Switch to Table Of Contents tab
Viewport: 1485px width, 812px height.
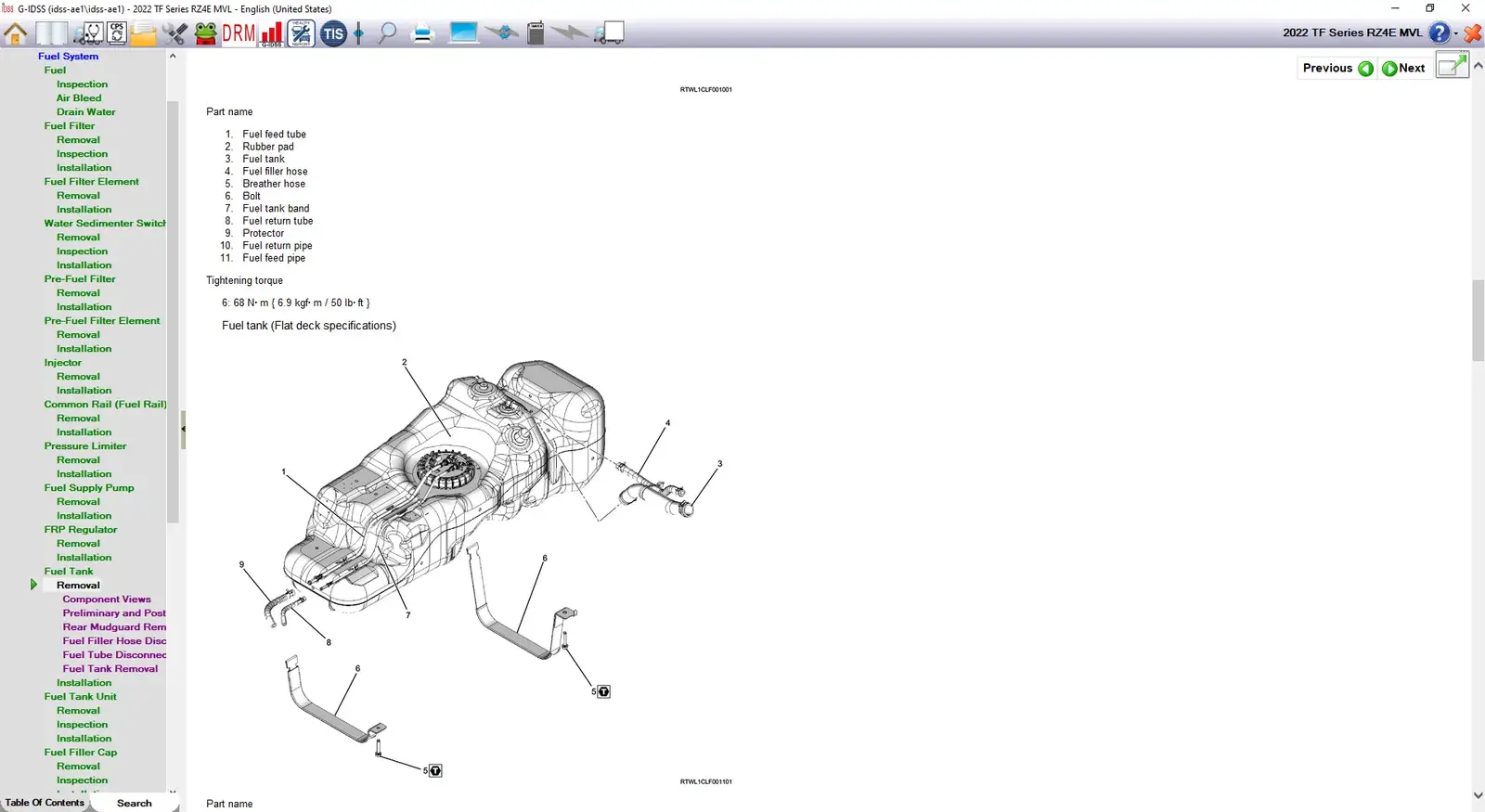[45, 803]
